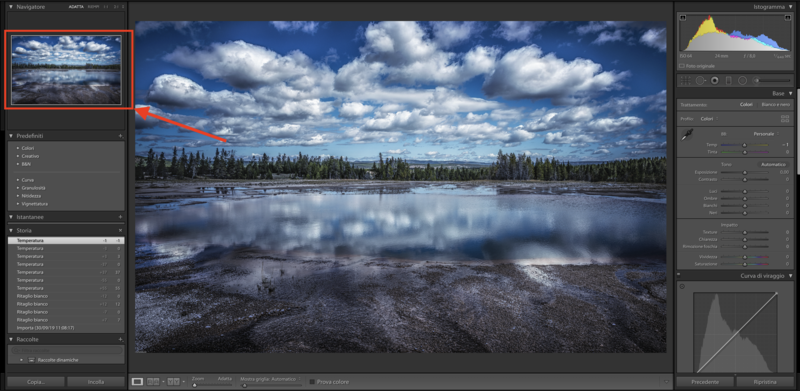Expand the B&N preset group
The width and height of the screenshot is (800, 391).
[18, 164]
